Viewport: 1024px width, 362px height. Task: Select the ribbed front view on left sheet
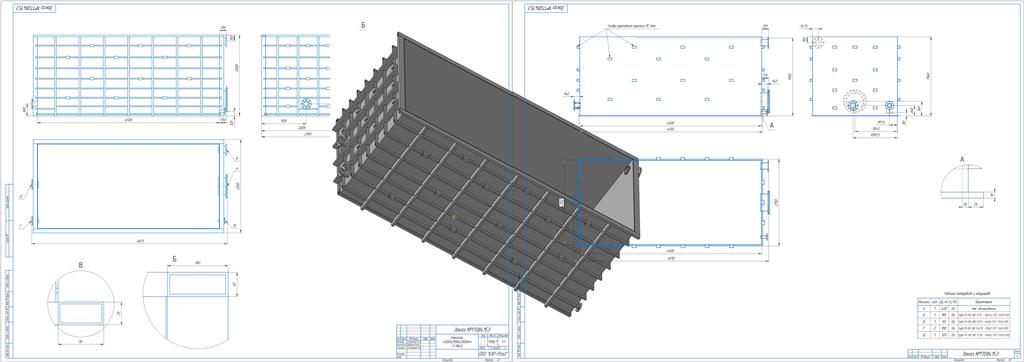pyautogui.click(x=129, y=75)
